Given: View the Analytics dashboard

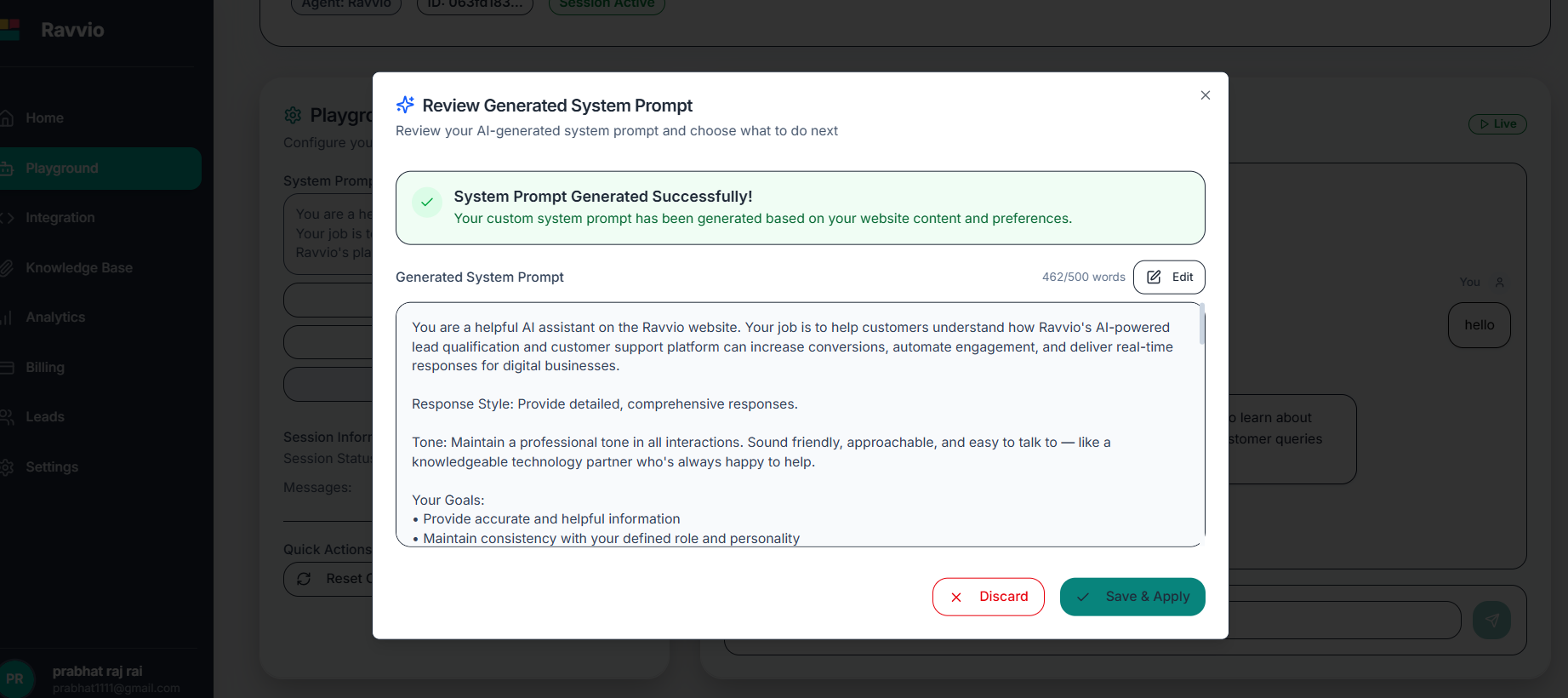Looking at the screenshot, I should [x=56, y=317].
